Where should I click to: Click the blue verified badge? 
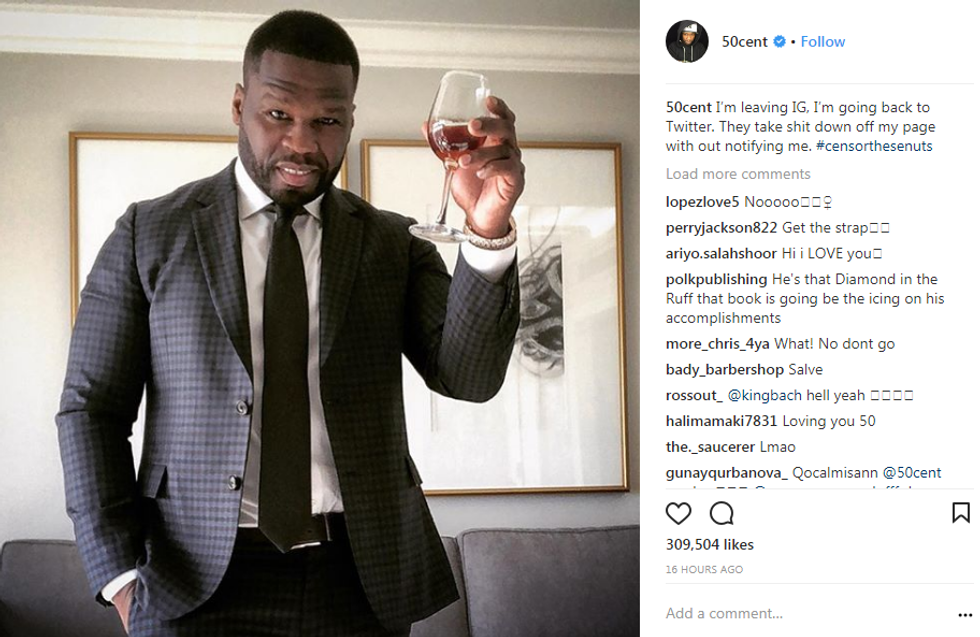[x=779, y=42]
